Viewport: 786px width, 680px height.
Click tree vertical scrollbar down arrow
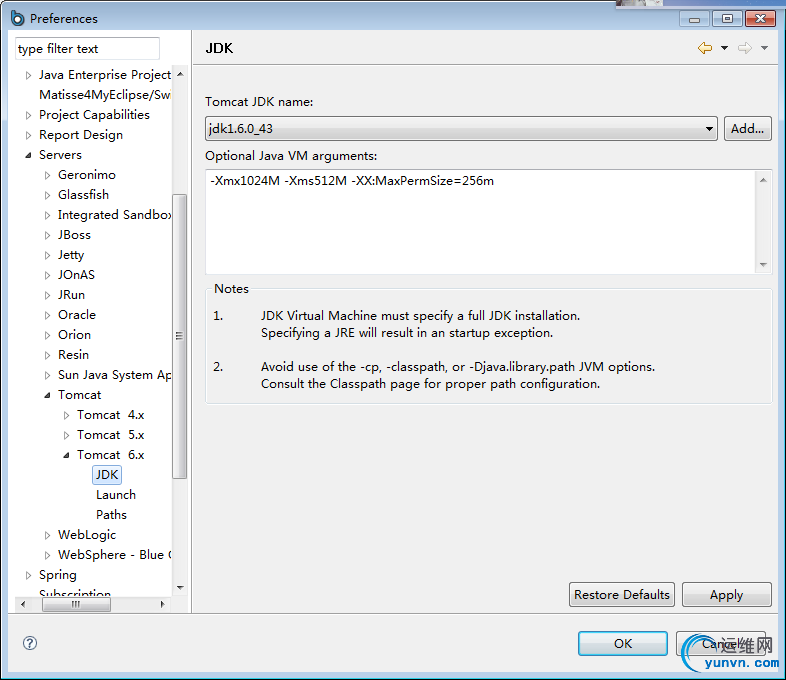(x=180, y=587)
